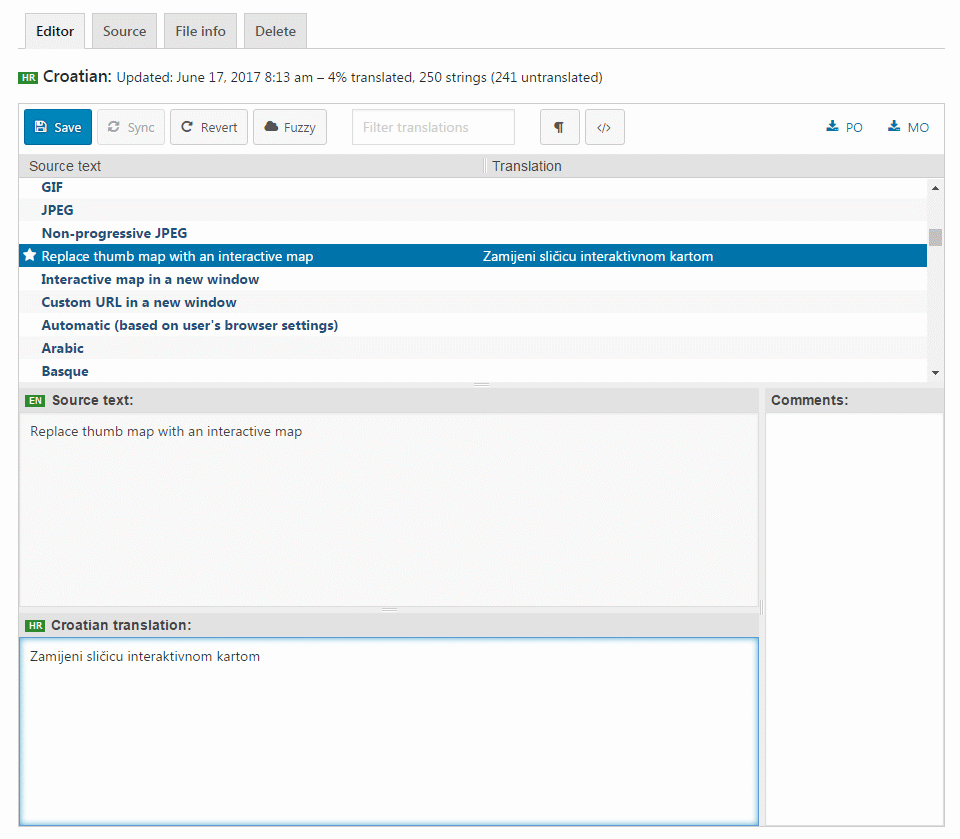Viewport: 960px width, 839px height.
Task: Select the JPEG source string
Action: click(x=57, y=210)
